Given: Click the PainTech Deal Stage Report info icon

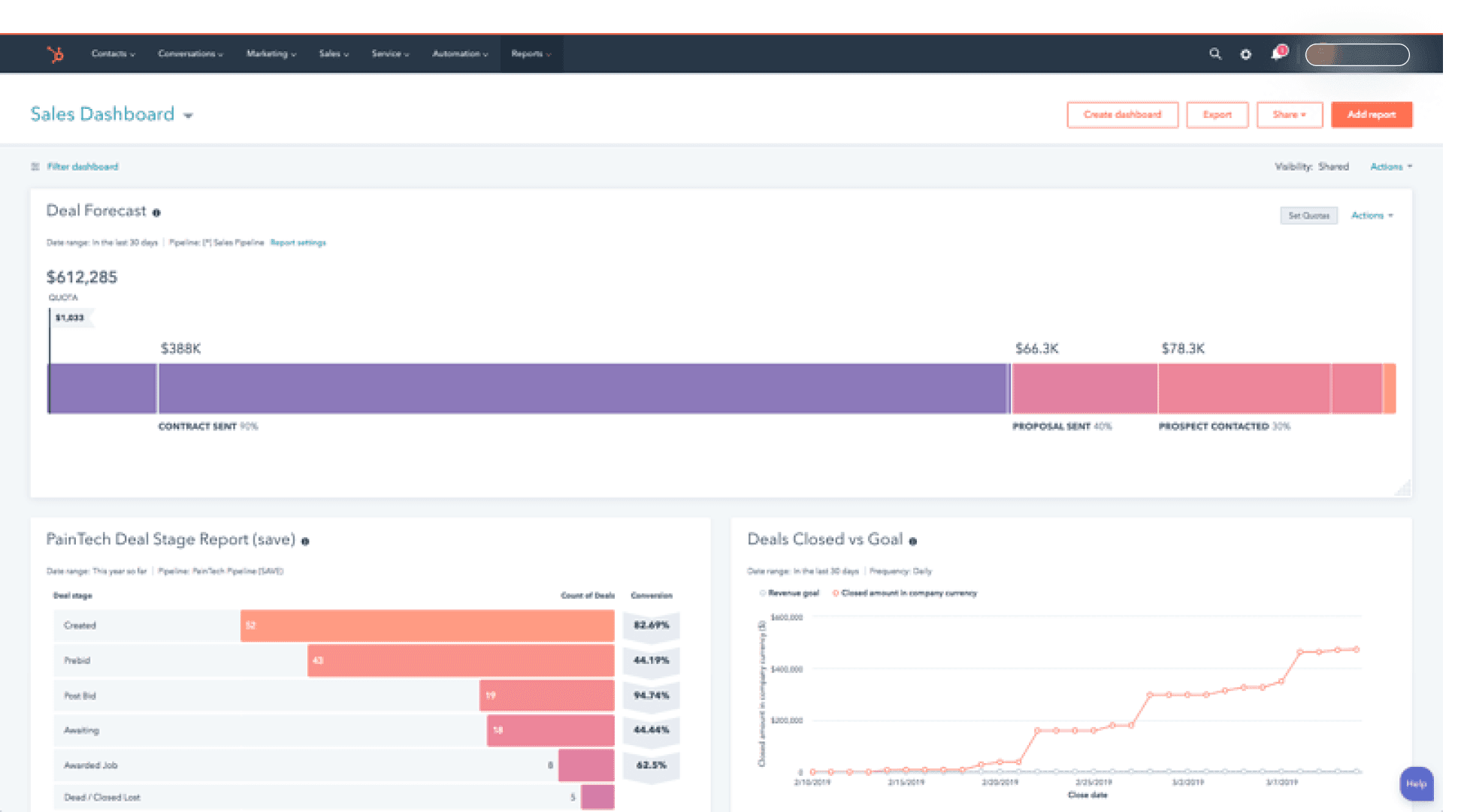Looking at the screenshot, I should 313,540.
